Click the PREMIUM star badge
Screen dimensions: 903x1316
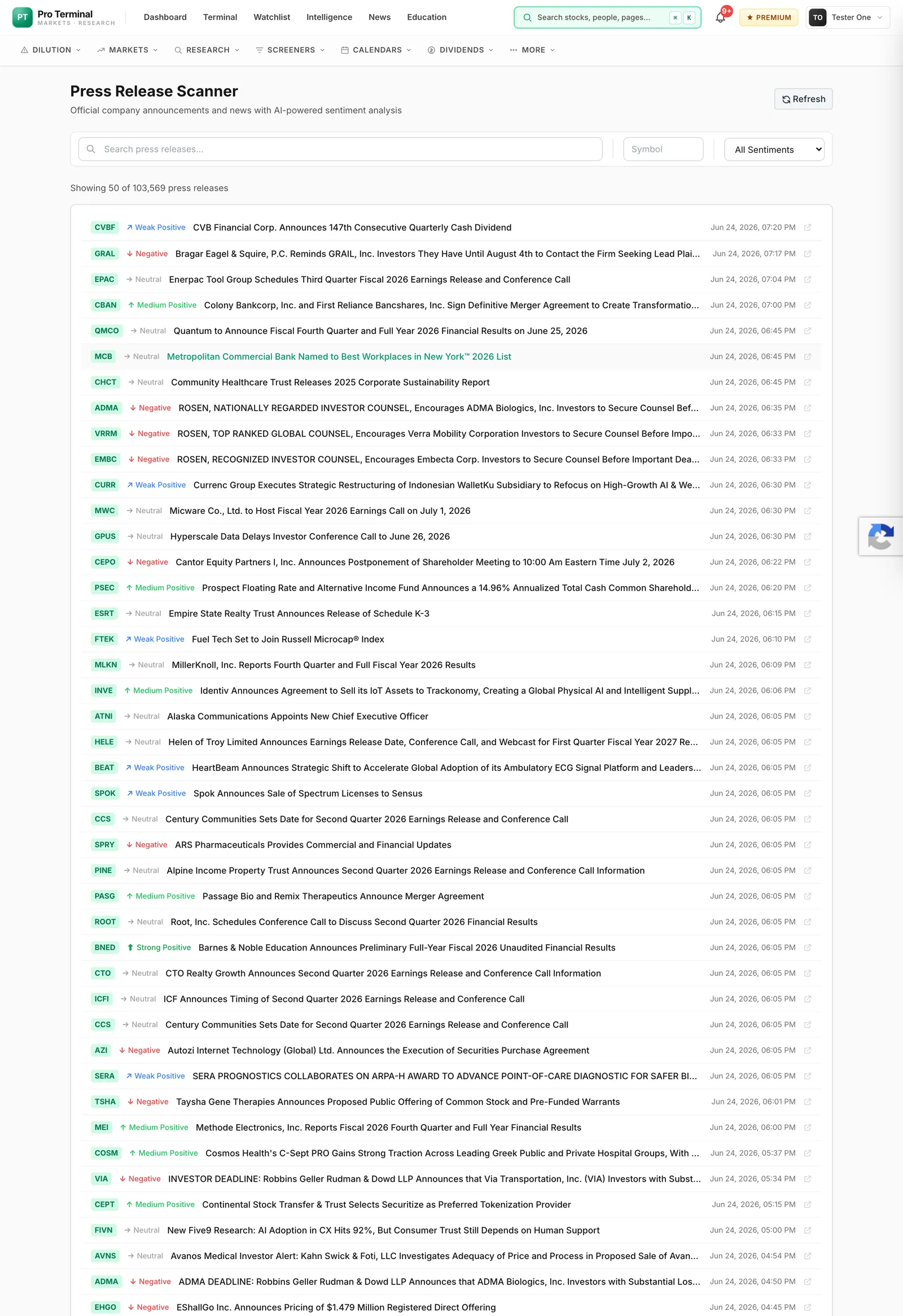point(768,17)
